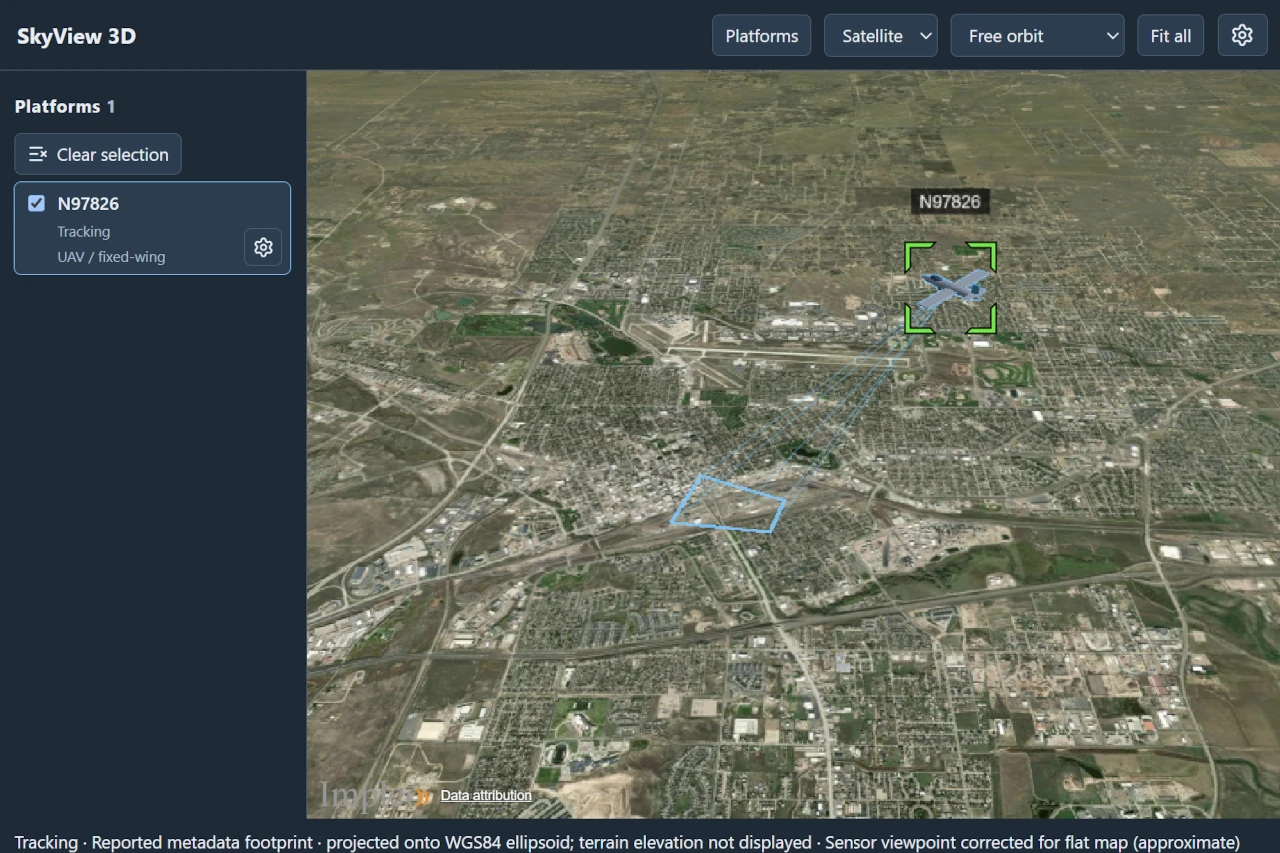Open N97826 platform settings gear
Image resolution: width=1280 pixels, height=853 pixels.
point(263,247)
